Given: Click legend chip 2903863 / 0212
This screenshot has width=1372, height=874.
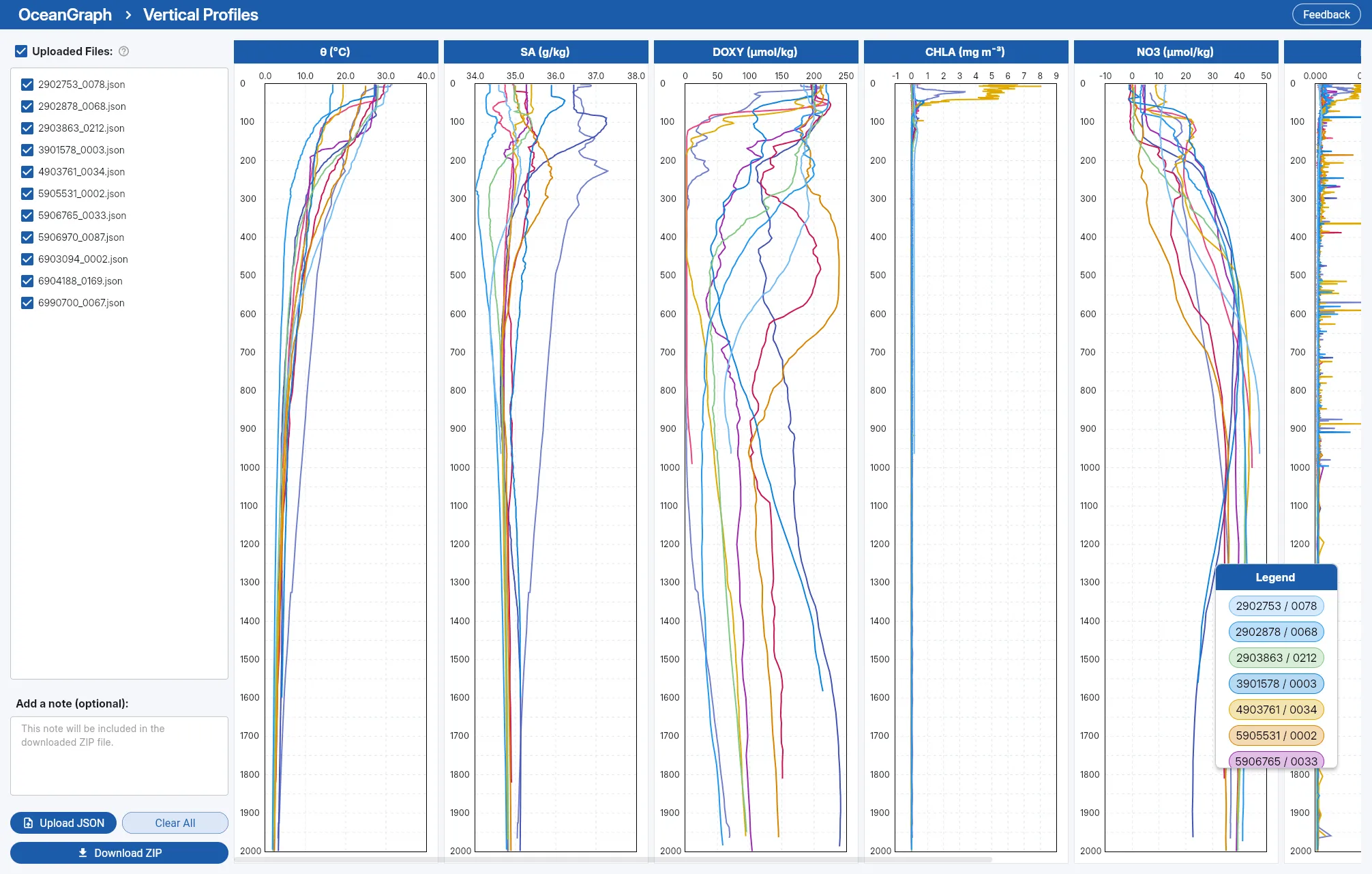Looking at the screenshot, I should pyautogui.click(x=1276, y=658).
